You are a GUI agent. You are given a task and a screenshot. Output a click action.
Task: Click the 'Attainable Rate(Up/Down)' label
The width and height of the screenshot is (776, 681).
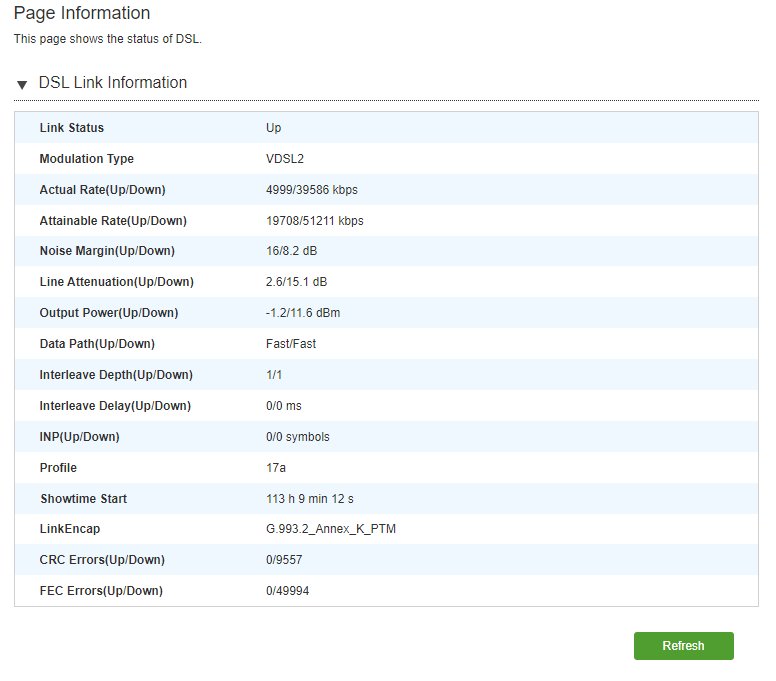tap(113, 221)
